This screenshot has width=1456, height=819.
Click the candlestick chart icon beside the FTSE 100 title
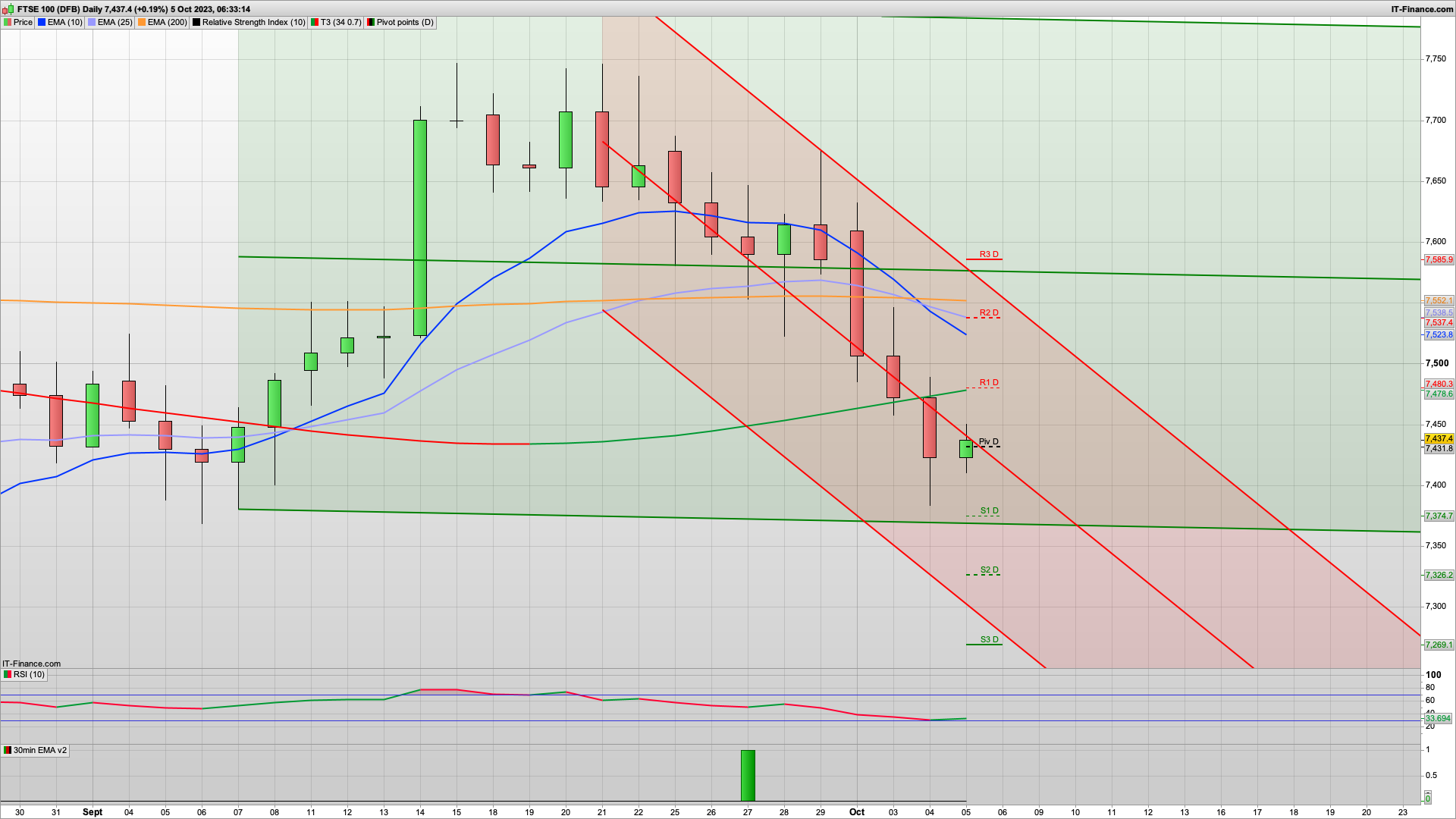click(8, 9)
